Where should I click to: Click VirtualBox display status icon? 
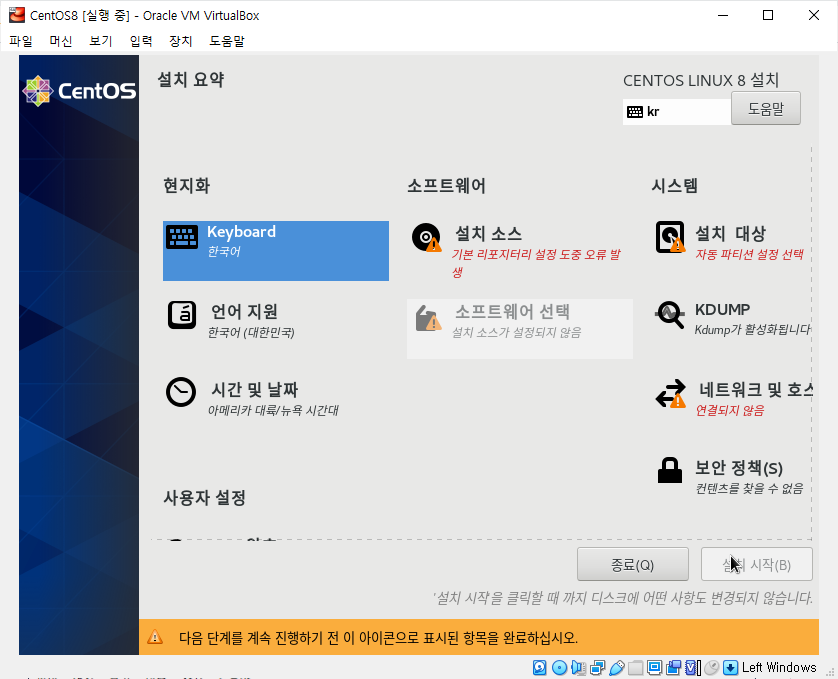coord(655,667)
